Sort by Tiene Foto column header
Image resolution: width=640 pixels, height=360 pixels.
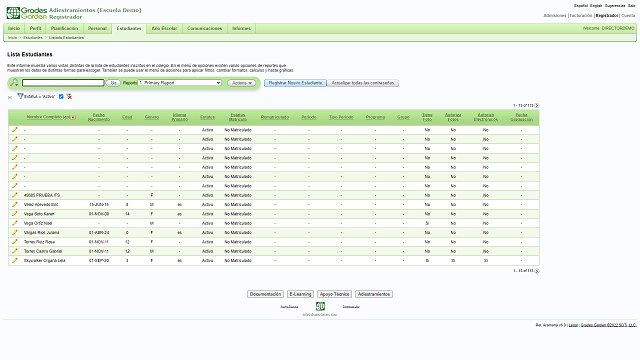pyautogui.click(x=427, y=117)
